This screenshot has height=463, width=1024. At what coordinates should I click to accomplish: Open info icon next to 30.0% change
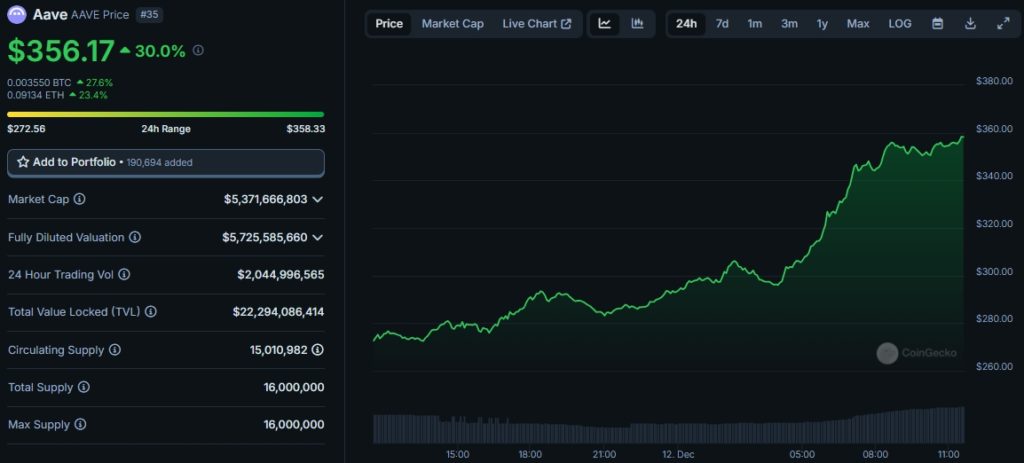click(x=199, y=50)
